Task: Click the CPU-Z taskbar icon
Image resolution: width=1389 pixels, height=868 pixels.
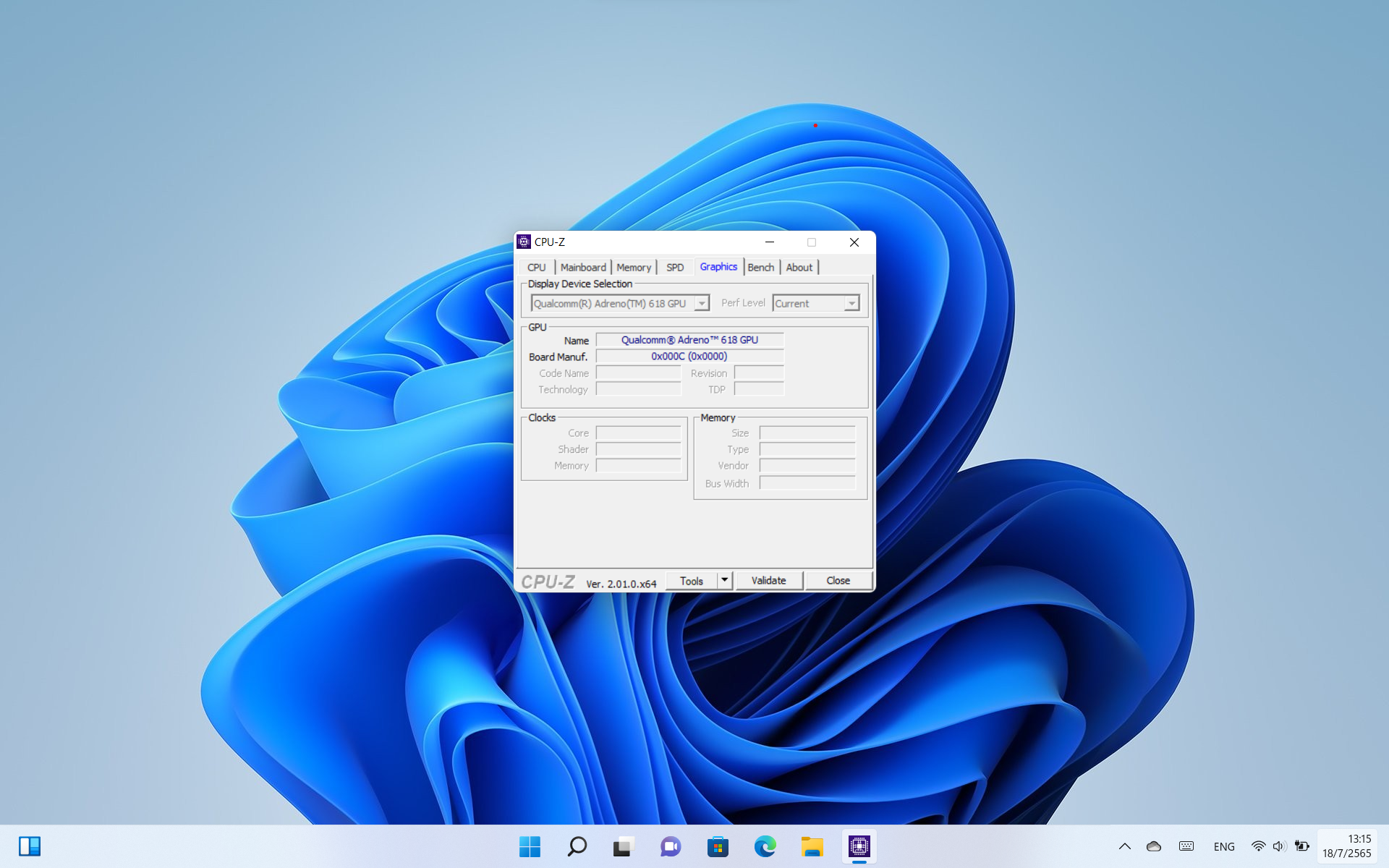Action: click(x=859, y=846)
